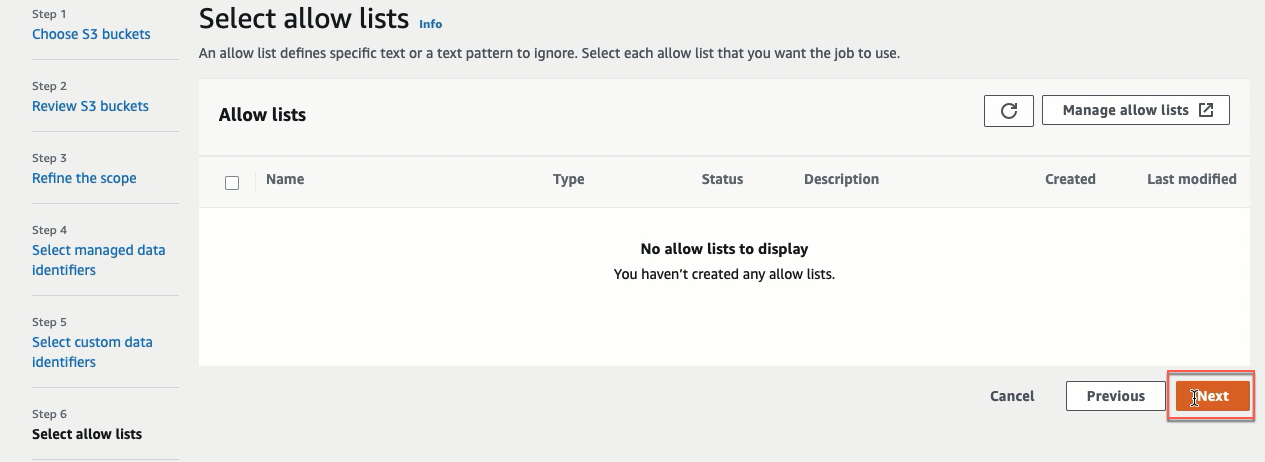Click the Last modified column header

coord(1192,179)
